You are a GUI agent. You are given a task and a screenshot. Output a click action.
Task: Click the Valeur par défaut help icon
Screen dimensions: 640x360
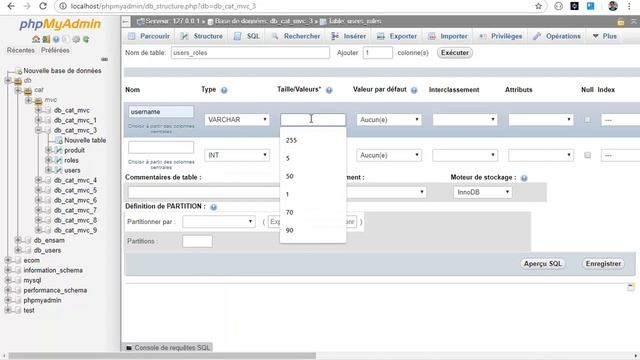click(x=414, y=90)
